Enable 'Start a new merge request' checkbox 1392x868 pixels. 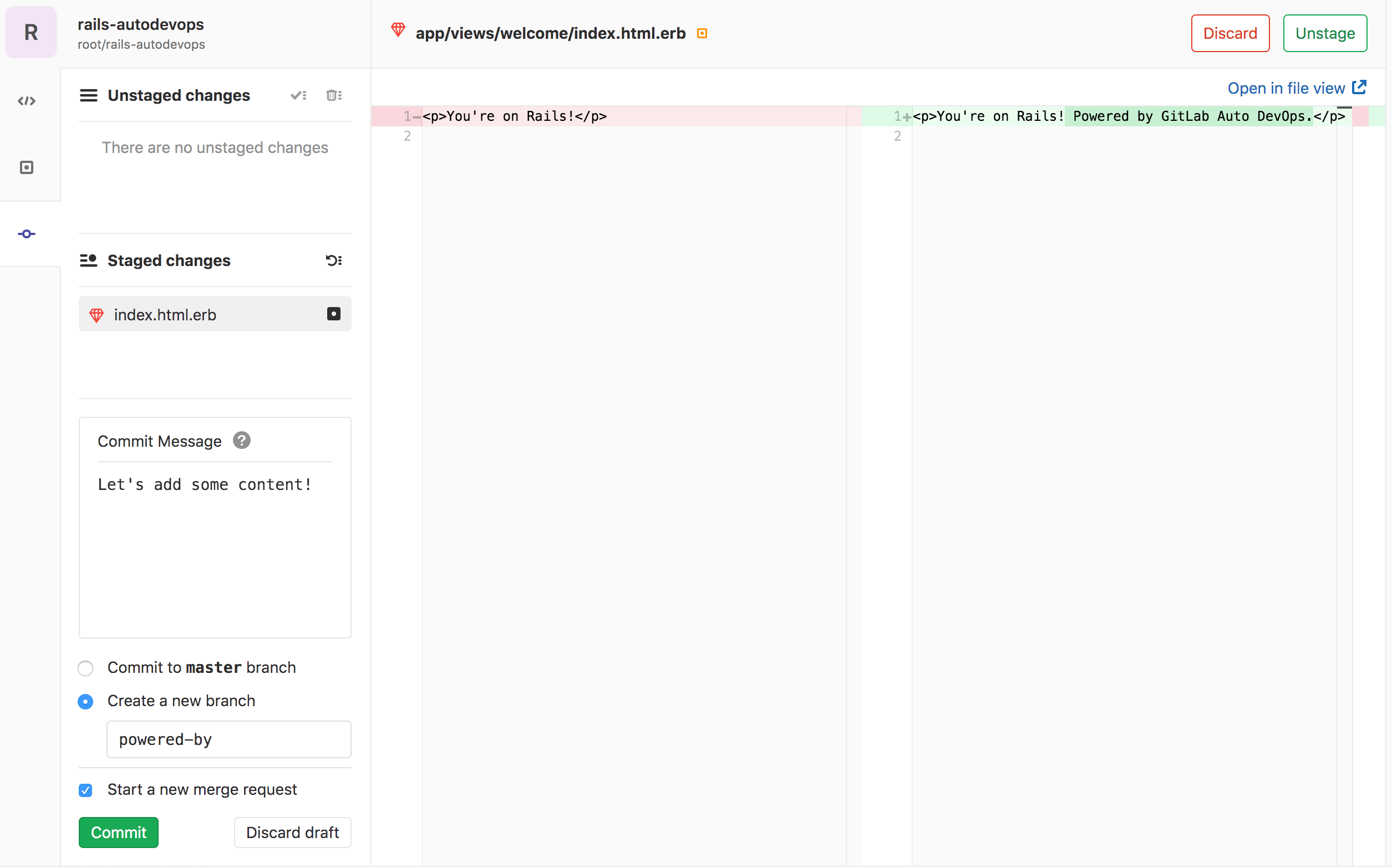(85, 790)
